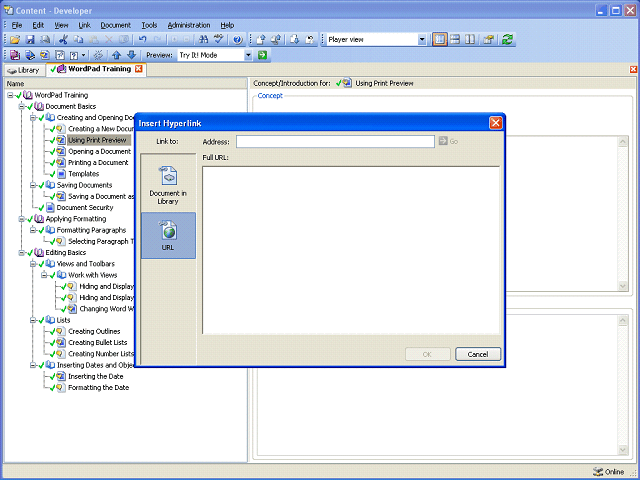
Task: Collapse the Saving Documents tree node
Action: click(33, 185)
